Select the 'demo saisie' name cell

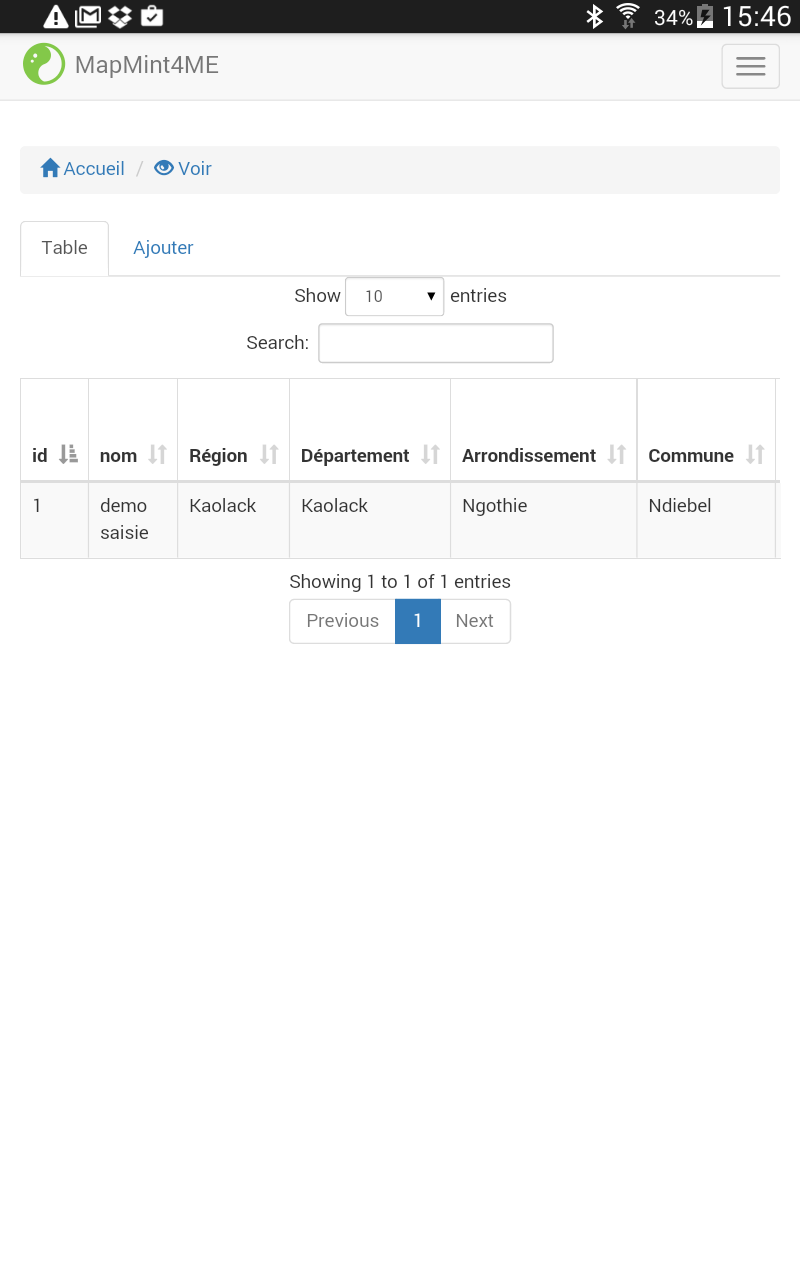[133, 520]
